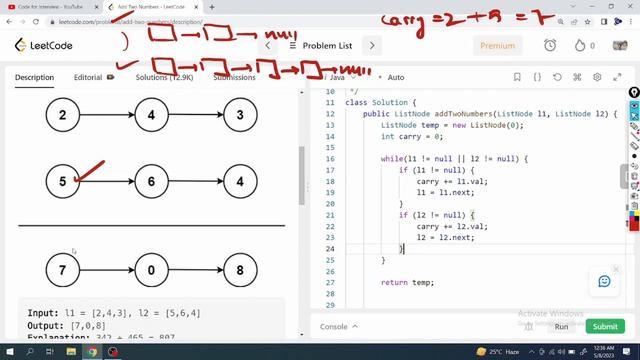Open the Problem List
Image resolution: width=640 pixels, height=360 pixels.
pos(321,46)
